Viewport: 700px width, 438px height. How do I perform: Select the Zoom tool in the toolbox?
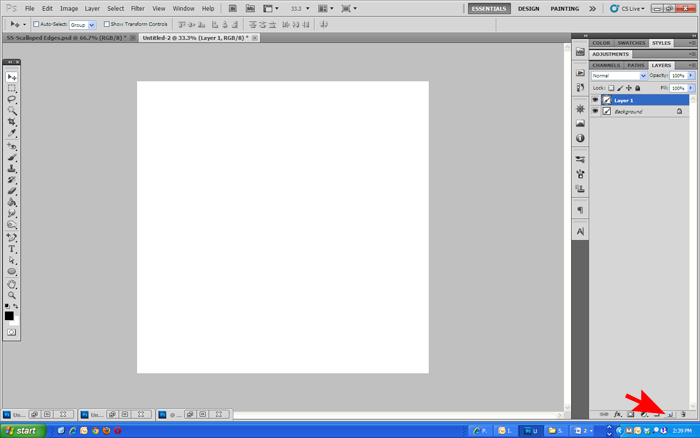pos(12,296)
